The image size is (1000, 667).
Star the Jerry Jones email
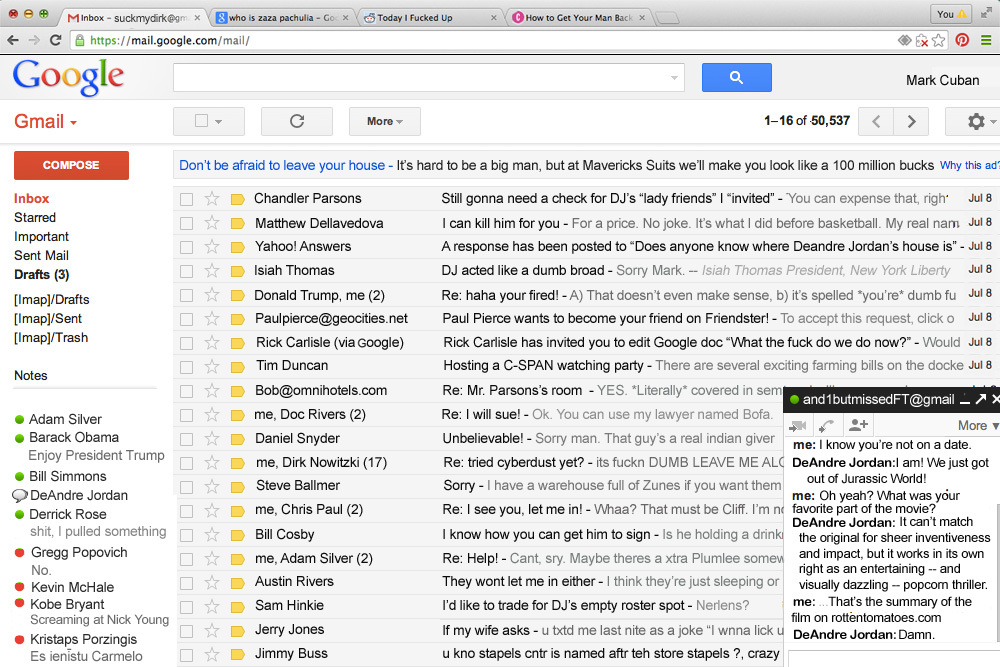[212, 631]
